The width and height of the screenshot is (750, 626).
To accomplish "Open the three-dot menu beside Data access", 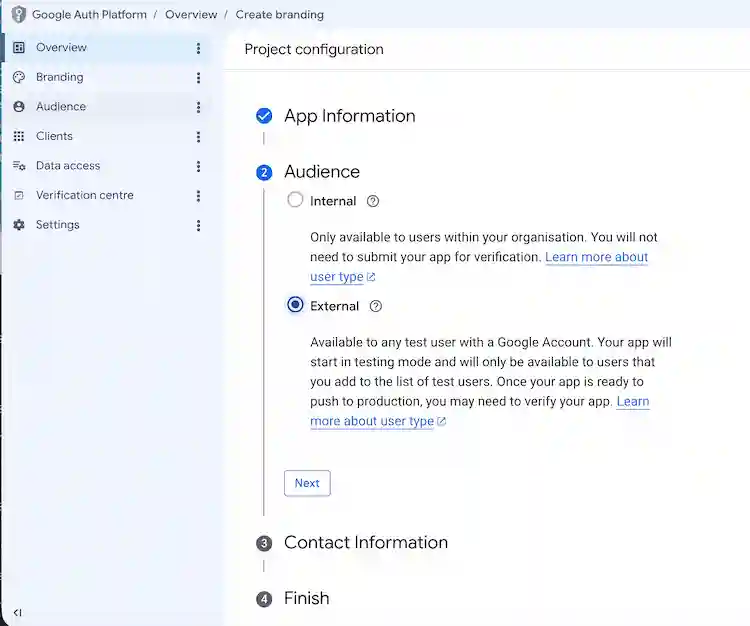I will pos(199,166).
